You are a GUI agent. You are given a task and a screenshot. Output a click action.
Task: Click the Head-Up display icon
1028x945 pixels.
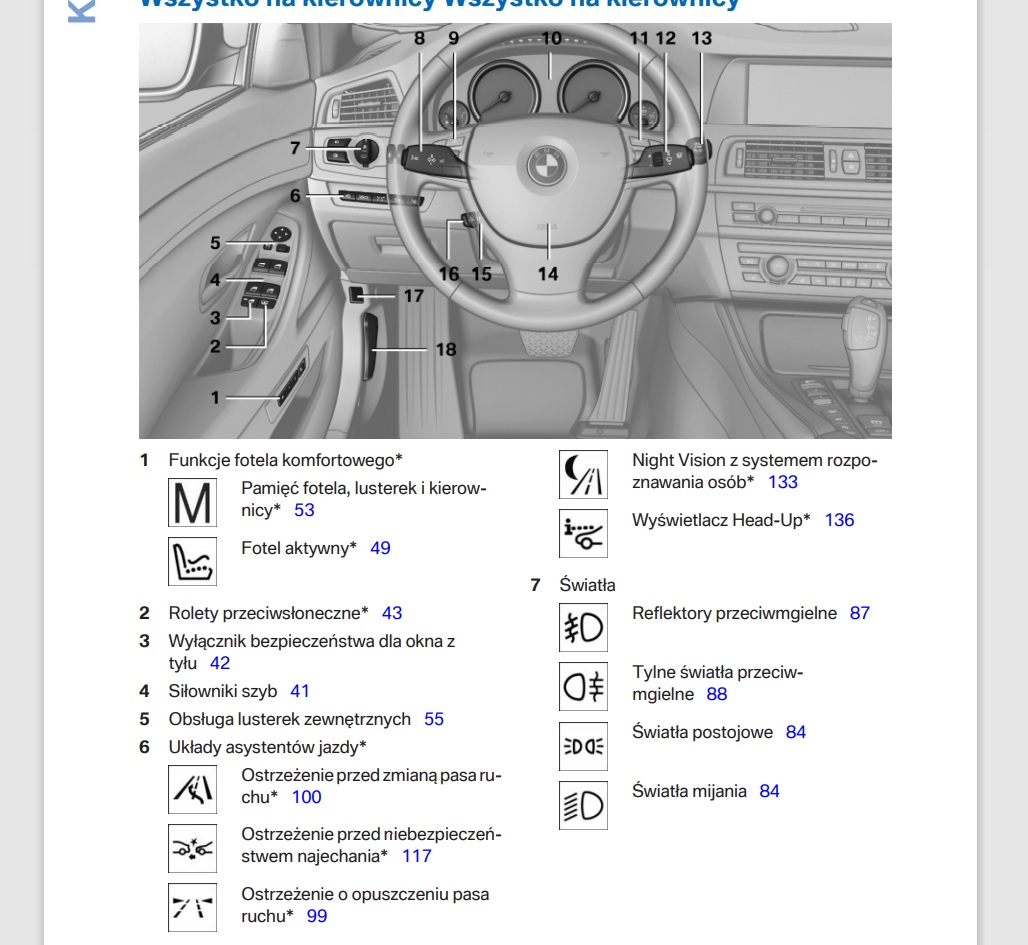pos(583,533)
